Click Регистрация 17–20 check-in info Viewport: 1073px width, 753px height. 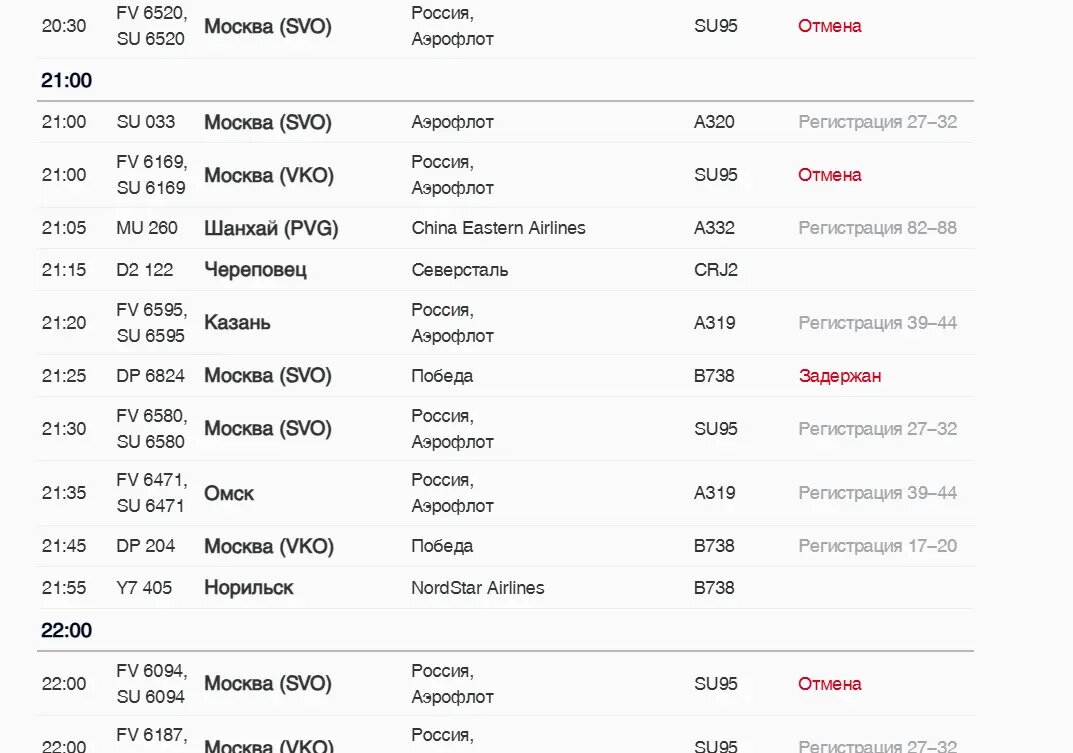(877, 546)
